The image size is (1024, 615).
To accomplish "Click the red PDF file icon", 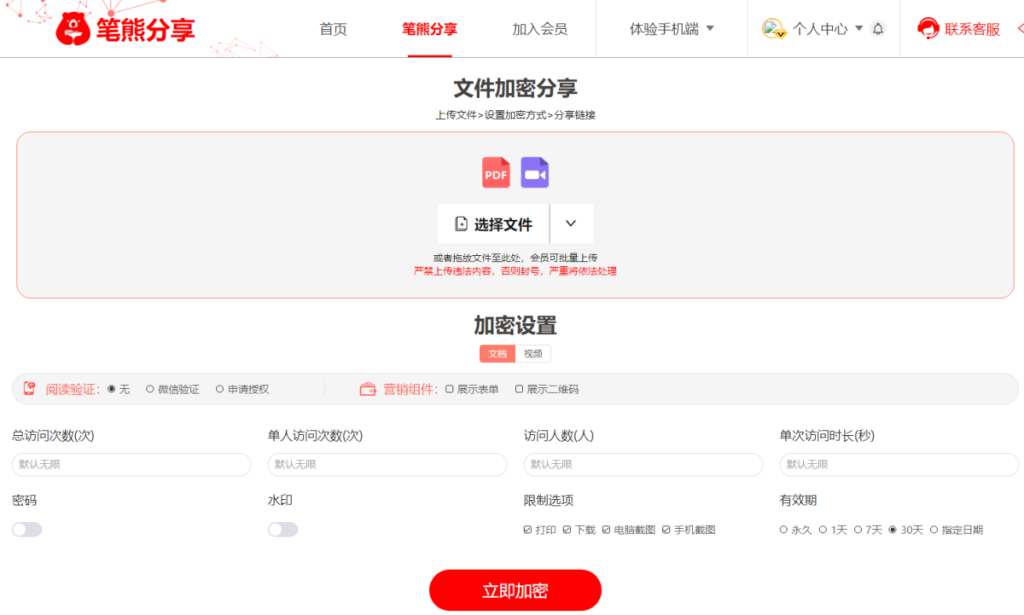I will point(496,173).
